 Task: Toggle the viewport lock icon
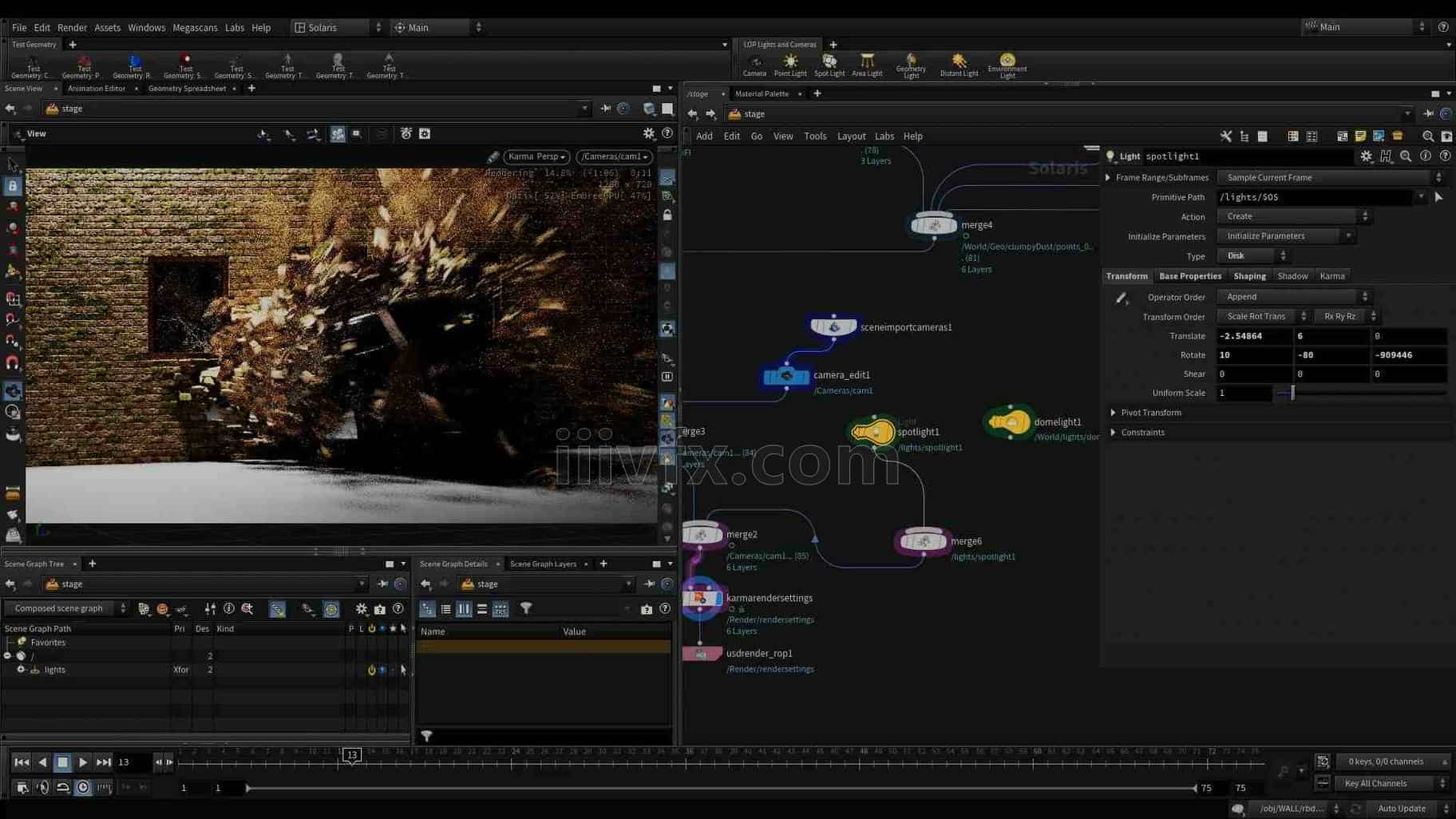click(x=667, y=216)
